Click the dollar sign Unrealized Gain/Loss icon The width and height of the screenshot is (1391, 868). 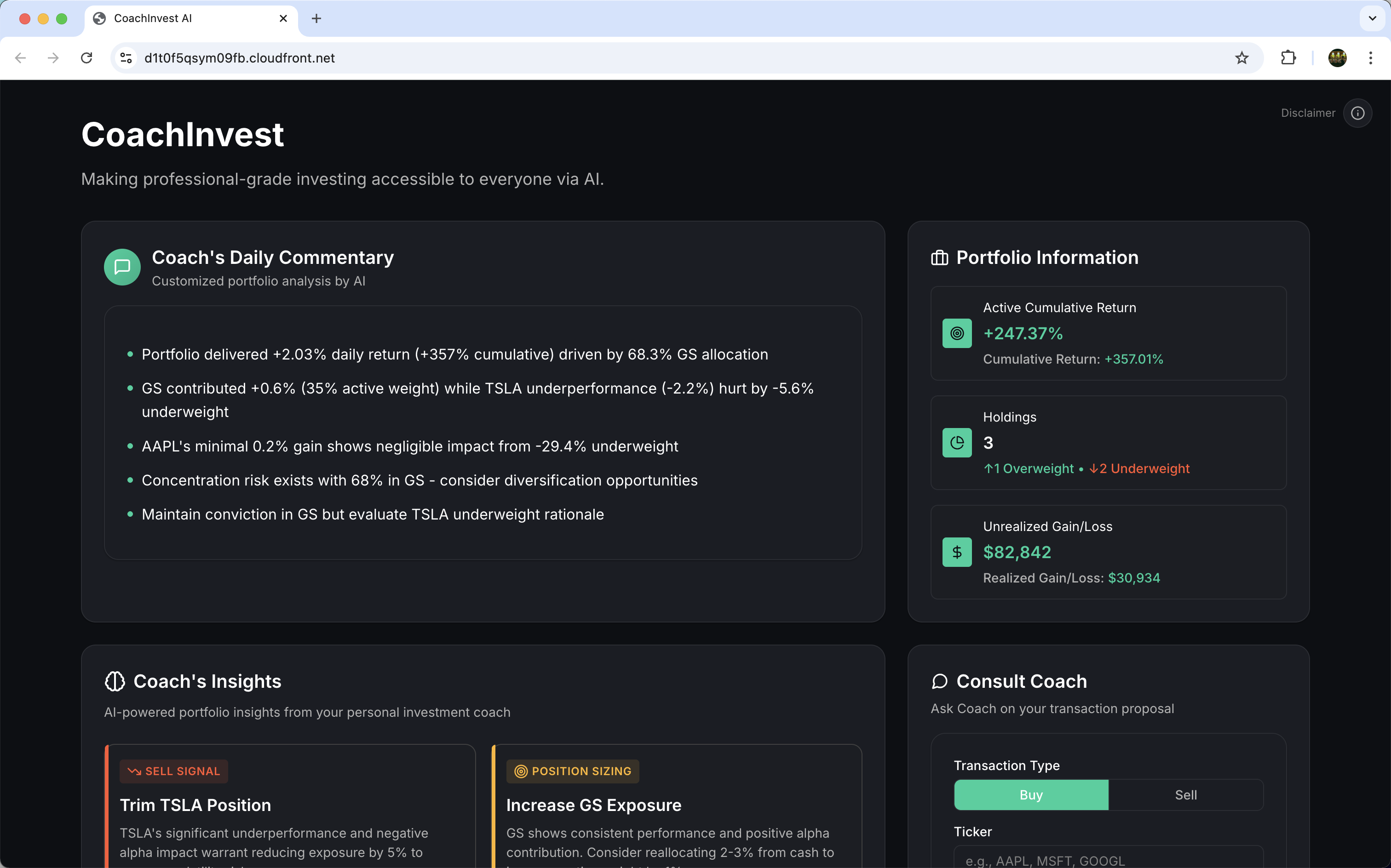tap(957, 552)
